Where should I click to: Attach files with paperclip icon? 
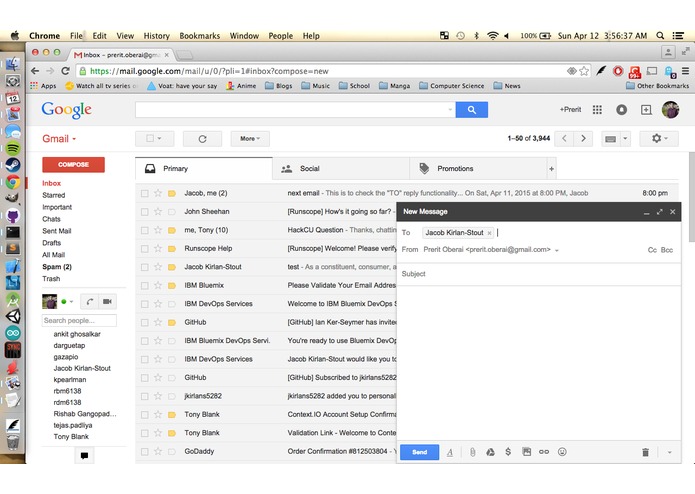[472, 452]
